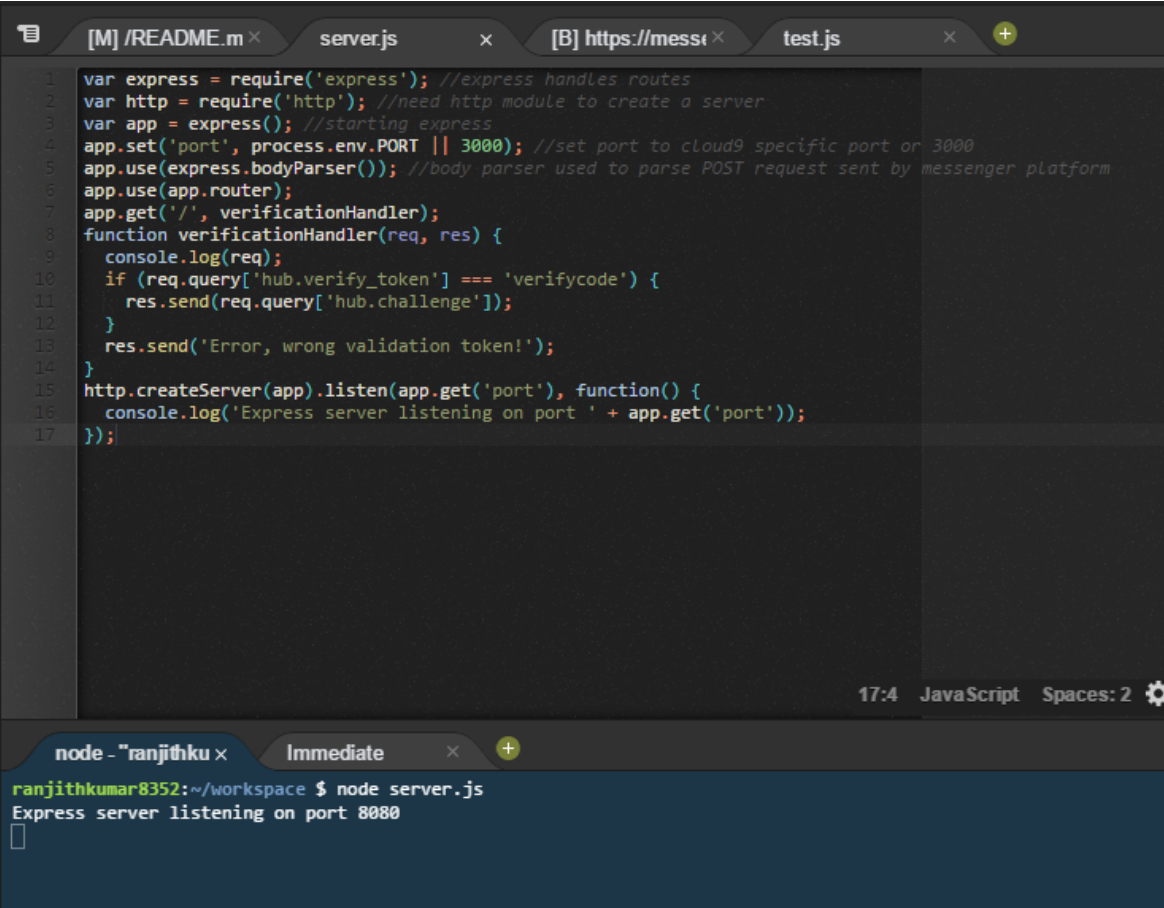Click line number 17 in the gutter

(45, 435)
